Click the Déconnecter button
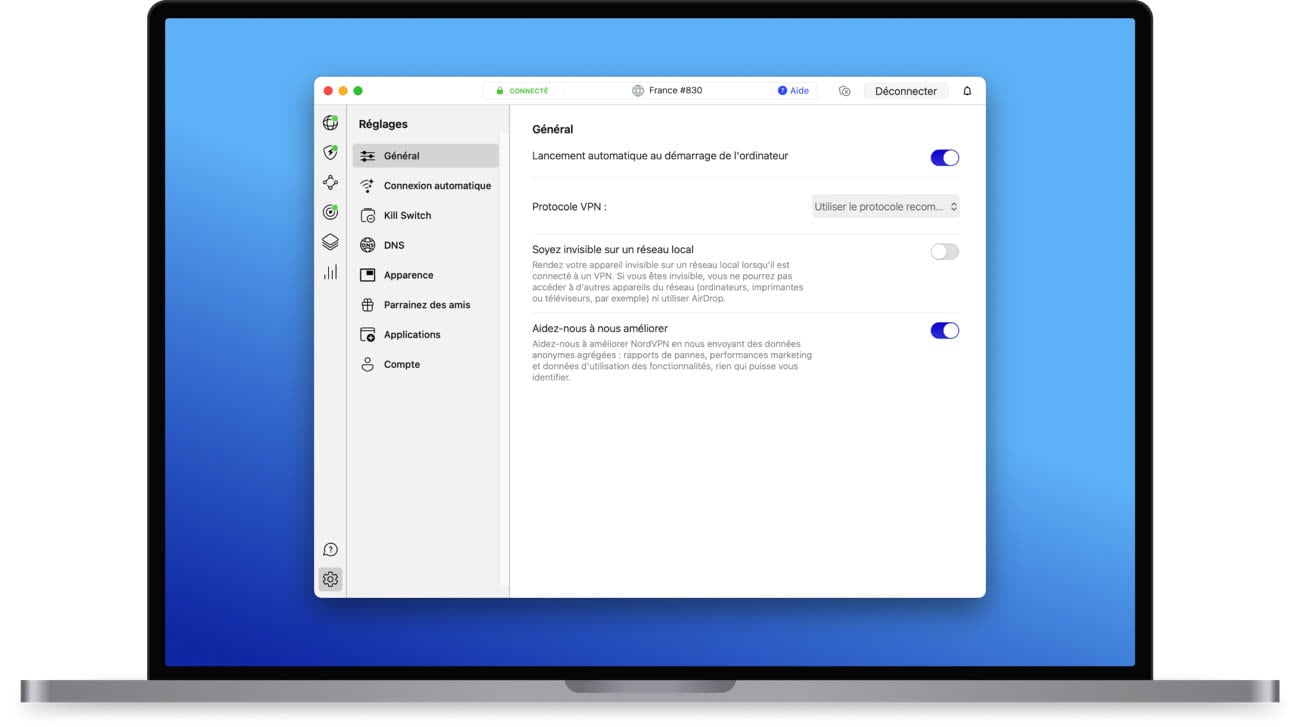Screen dimensions: 1300x727 [x=905, y=91]
